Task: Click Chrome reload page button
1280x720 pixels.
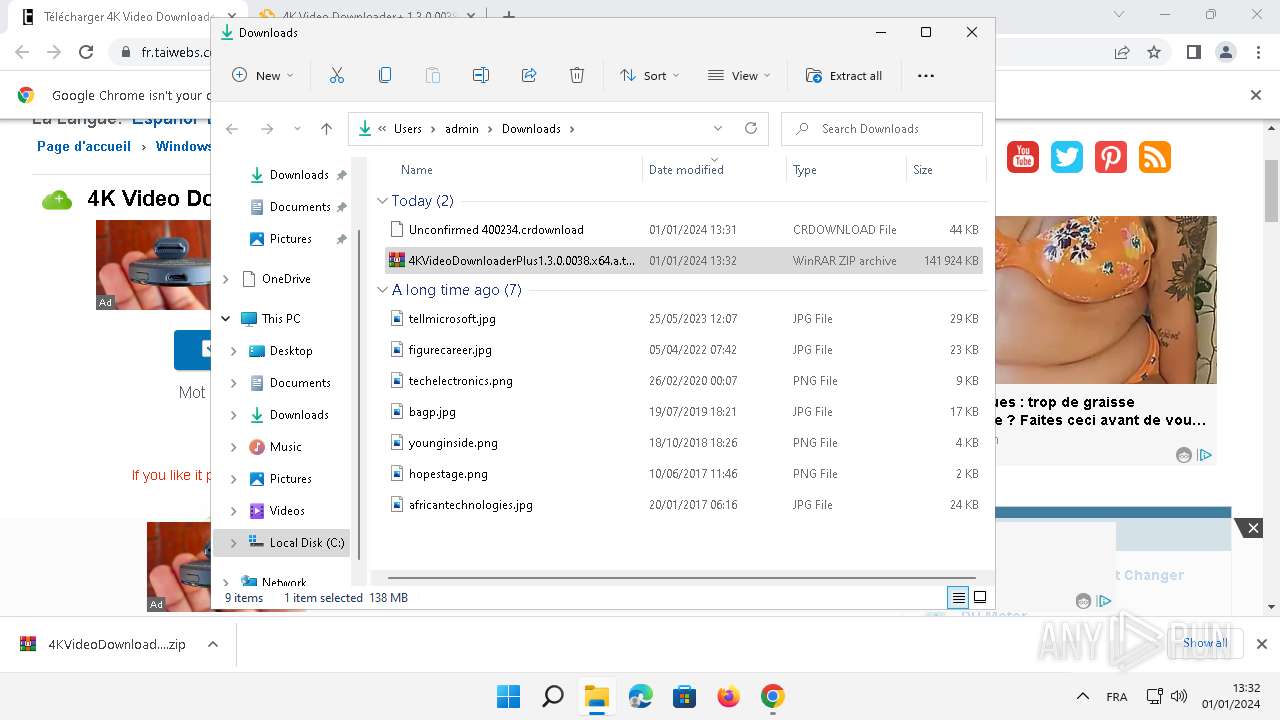Action: tap(86, 52)
